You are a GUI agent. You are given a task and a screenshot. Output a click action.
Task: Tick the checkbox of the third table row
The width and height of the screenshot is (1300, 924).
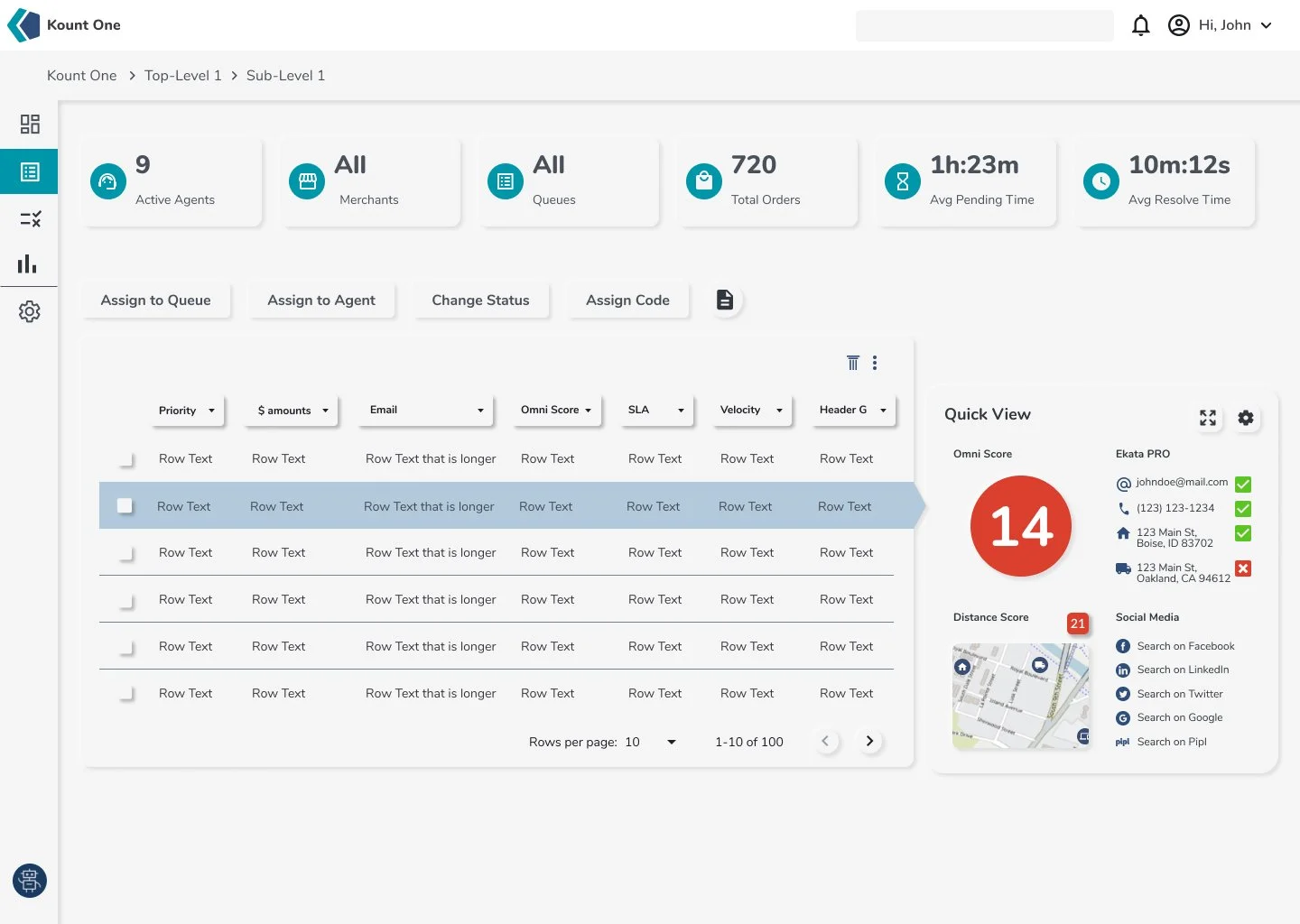(125, 553)
